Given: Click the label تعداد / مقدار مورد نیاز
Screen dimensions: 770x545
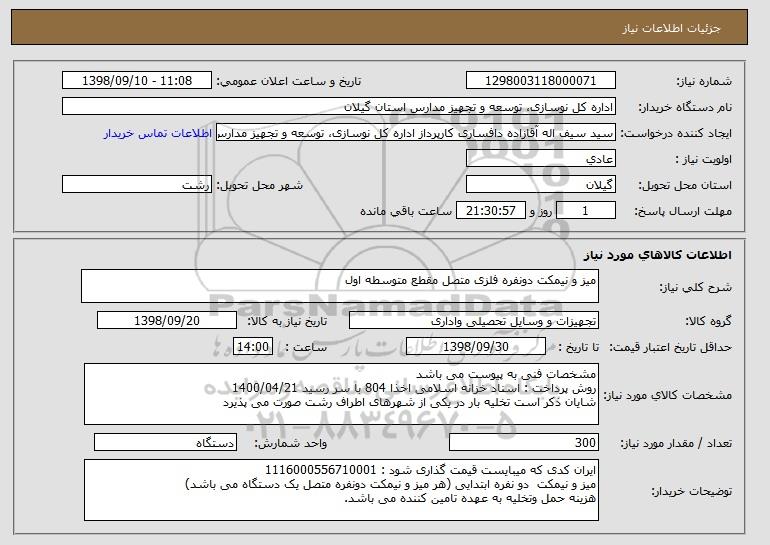Looking at the screenshot, I should pos(676,444).
